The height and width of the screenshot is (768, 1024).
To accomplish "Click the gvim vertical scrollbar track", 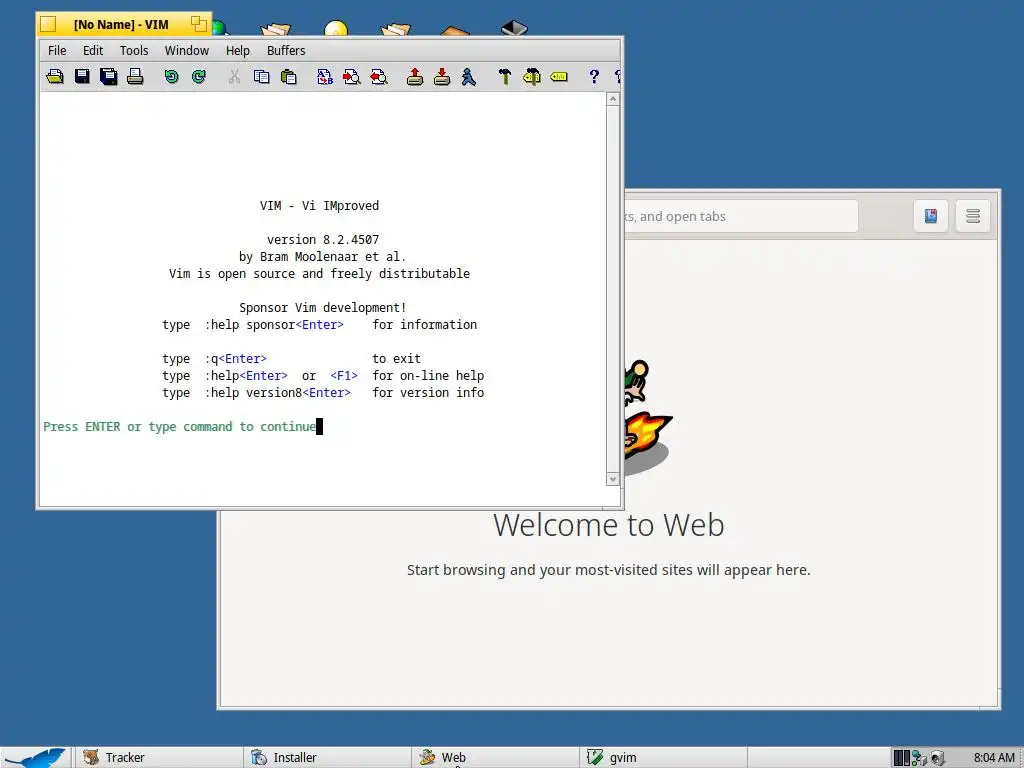I will [613, 289].
